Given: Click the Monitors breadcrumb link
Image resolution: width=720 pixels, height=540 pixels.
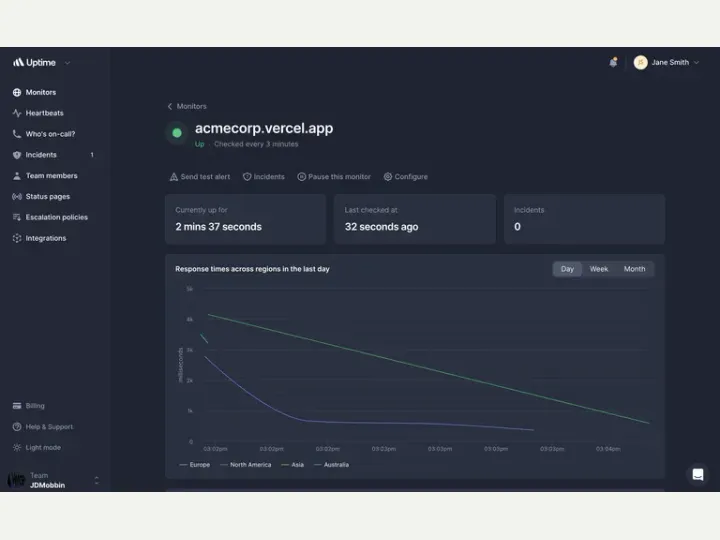Looking at the screenshot, I should (191, 107).
